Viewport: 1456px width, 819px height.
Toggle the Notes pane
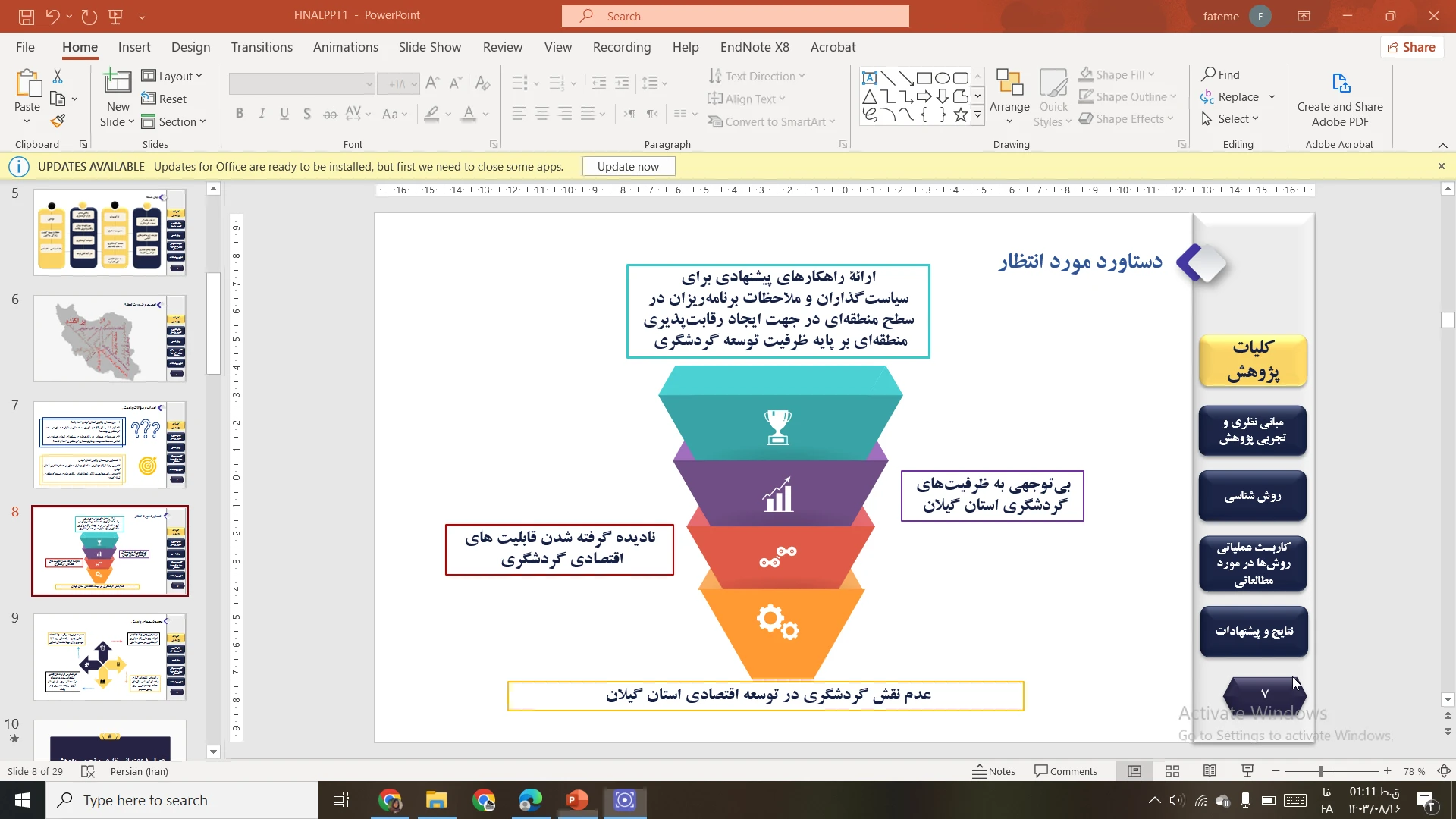click(993, 771)
